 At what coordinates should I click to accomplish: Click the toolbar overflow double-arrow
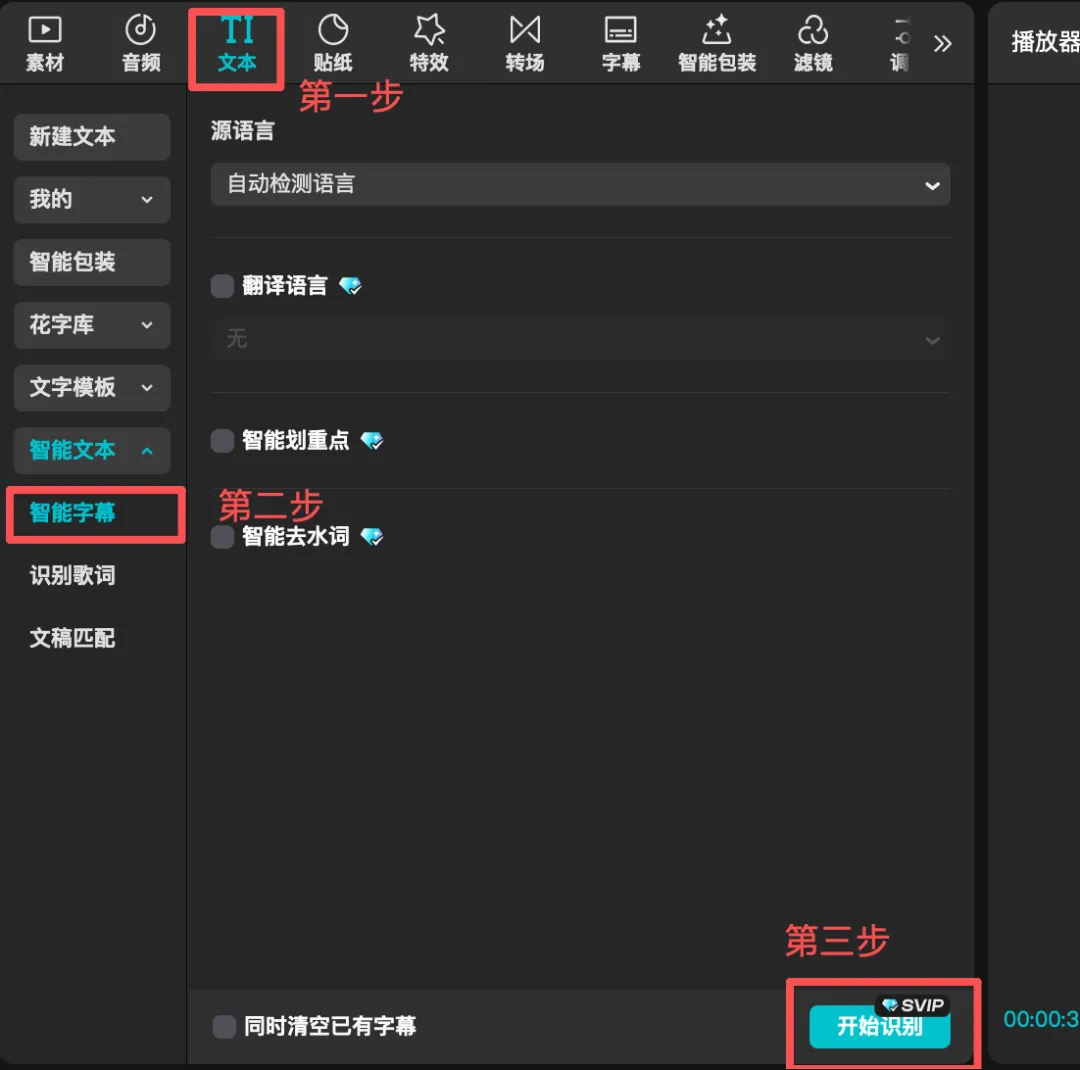pos(942,42)
